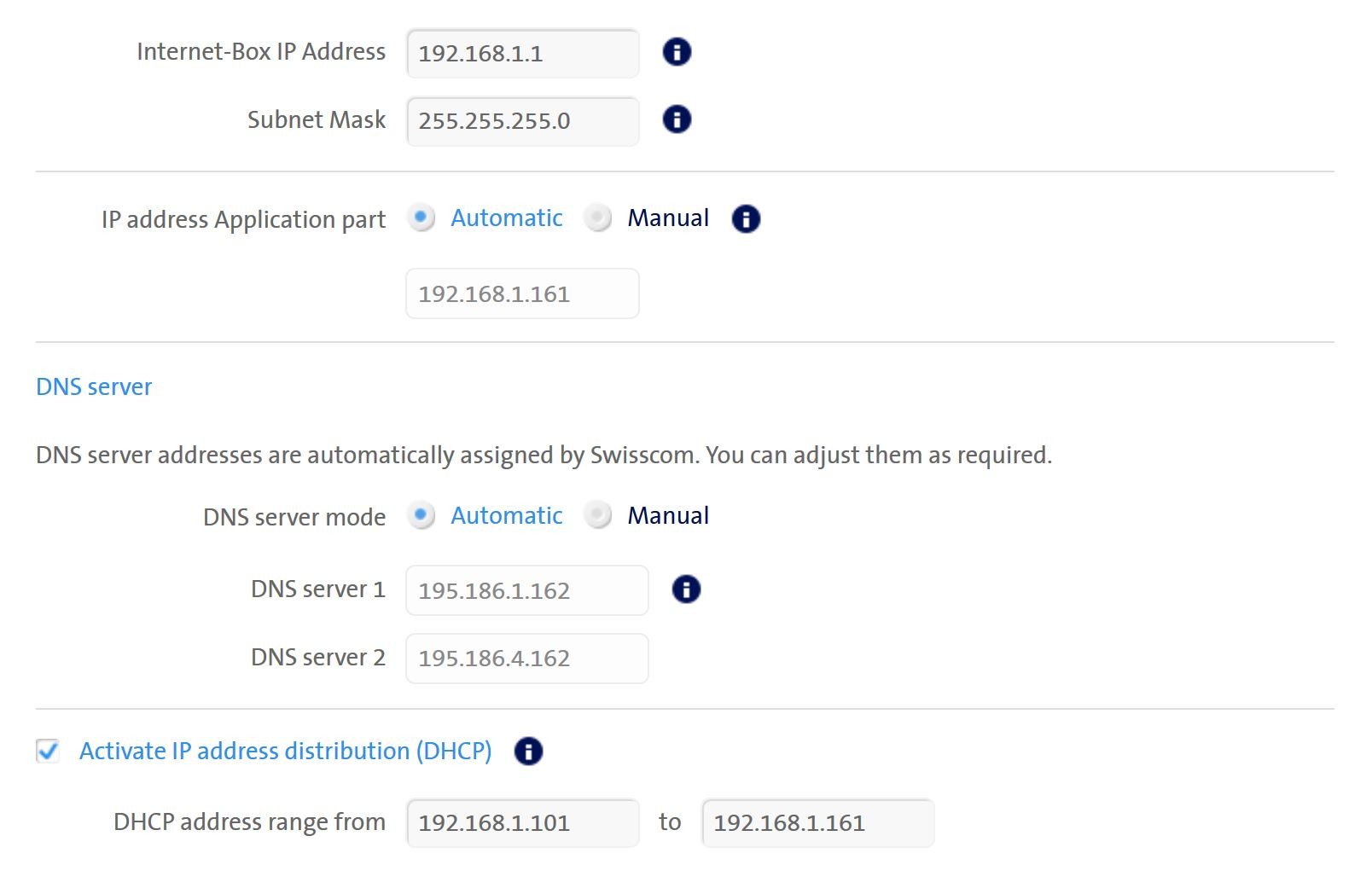Viewport: 1372px width, 894px height.
Task: Click the DNS server 2 field
Action: tap(526, 659)
